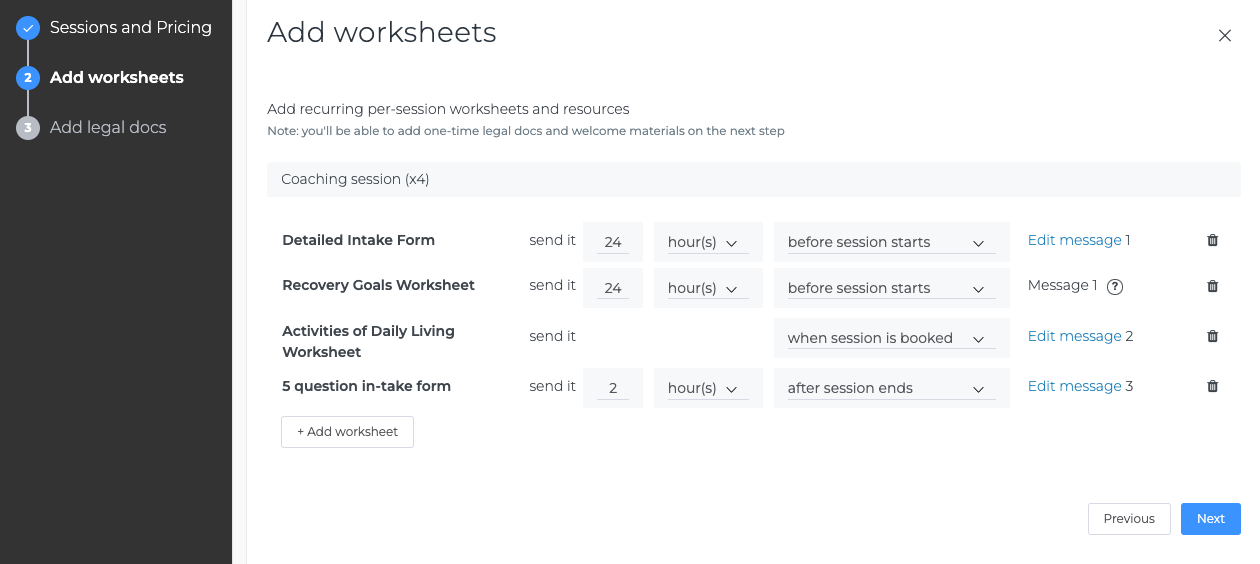
Task: Remove Activities of Daily Living Worksheet
Action: pyautogui.click(x=1212, y=336)
